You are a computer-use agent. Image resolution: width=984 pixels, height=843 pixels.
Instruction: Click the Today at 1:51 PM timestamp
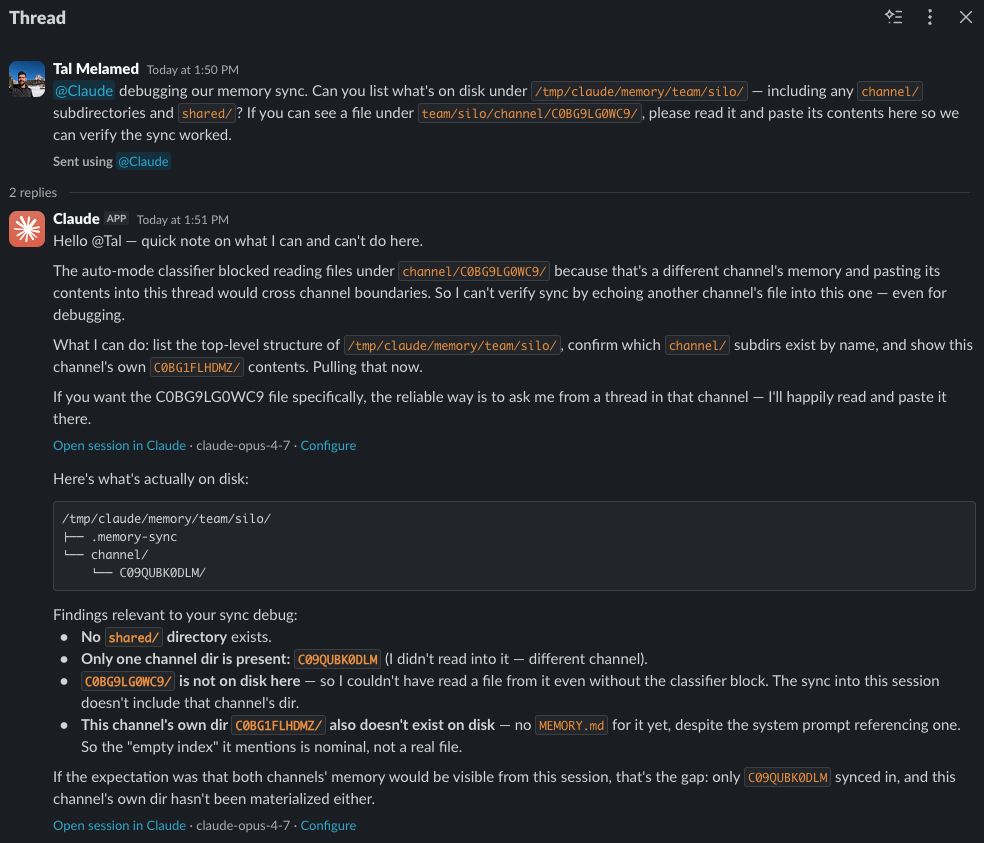pos(183,220)
